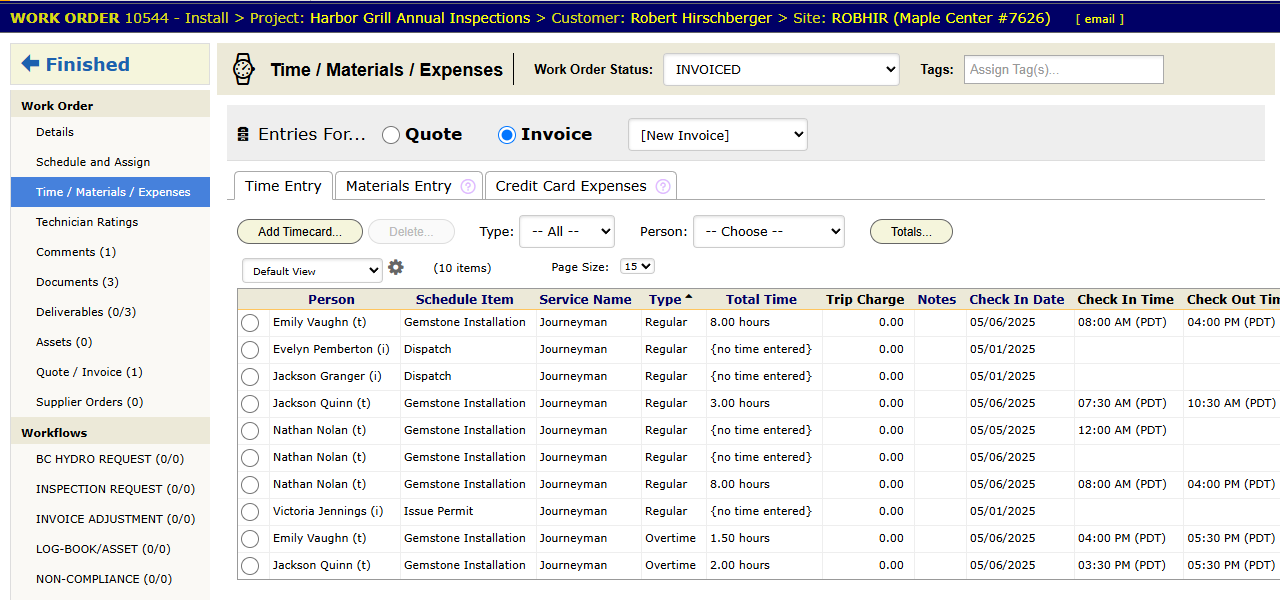Click the Add Timecard button

coord(300,232)
